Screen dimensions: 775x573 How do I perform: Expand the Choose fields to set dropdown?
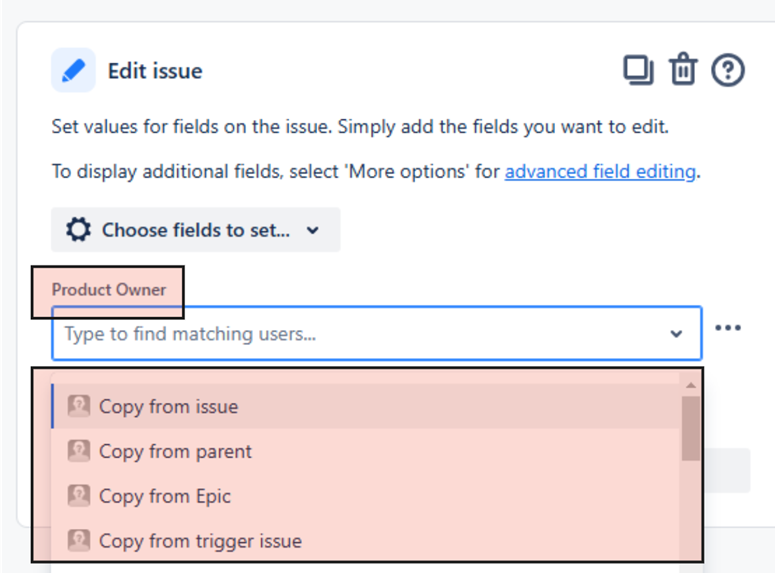196,230
